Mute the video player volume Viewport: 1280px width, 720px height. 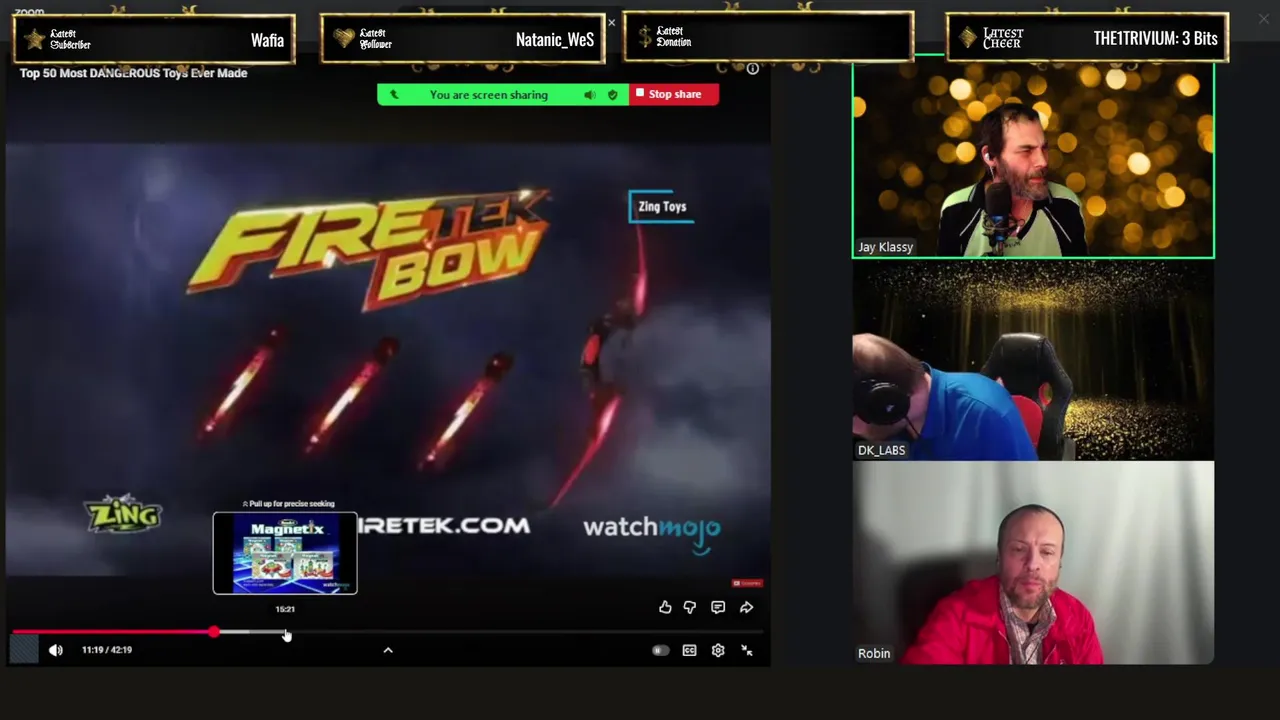coord(56,650)
